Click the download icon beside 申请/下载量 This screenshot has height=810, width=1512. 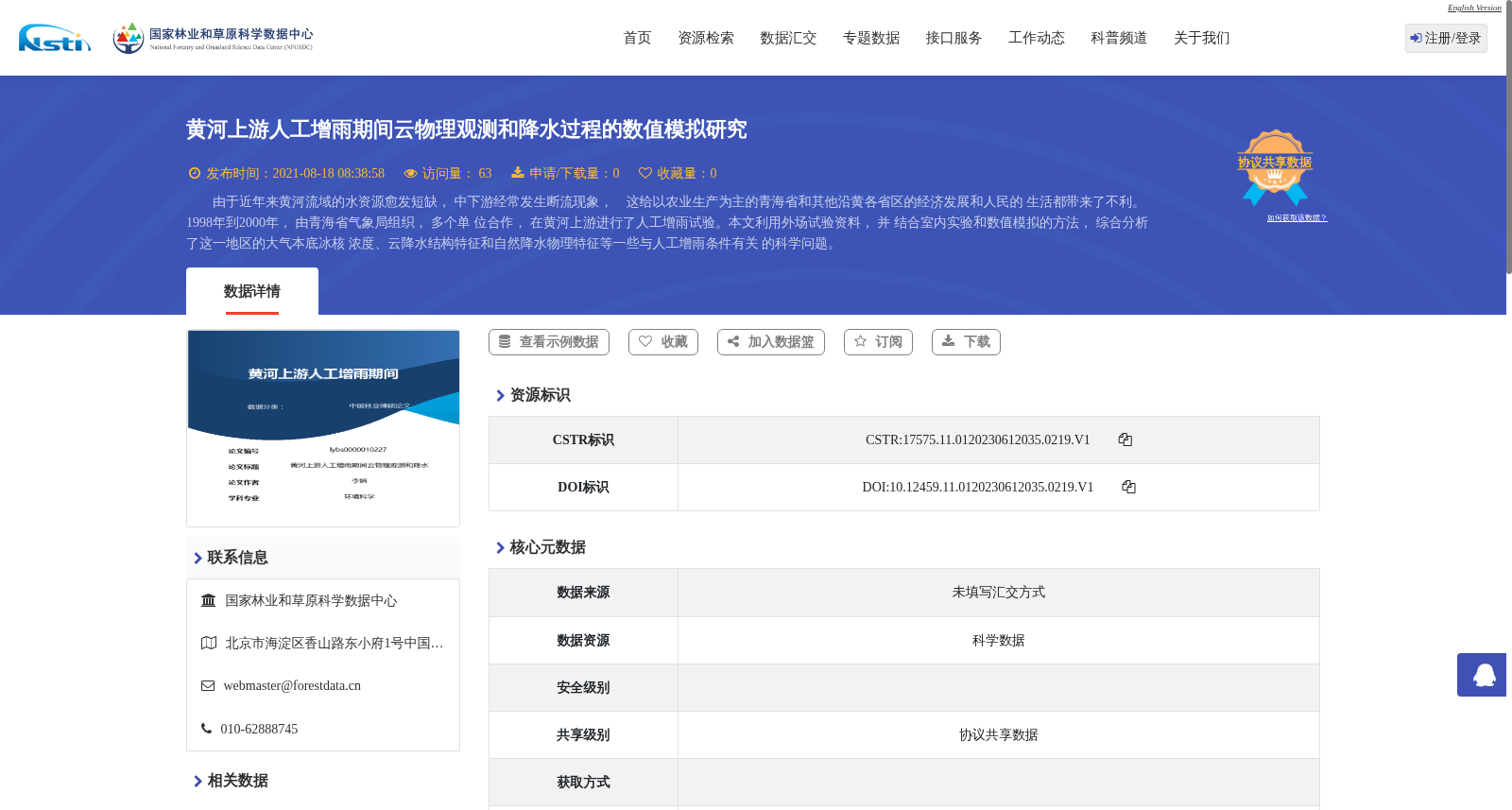(x=518, y=172)
